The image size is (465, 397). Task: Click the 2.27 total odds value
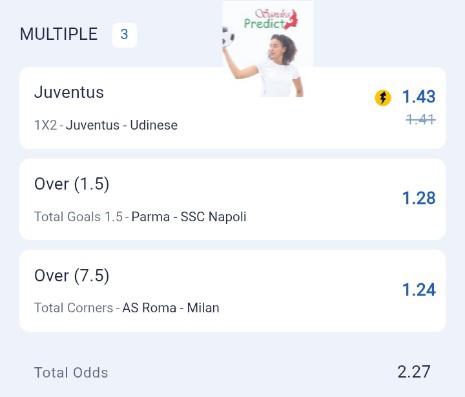(x=414, y=372)
